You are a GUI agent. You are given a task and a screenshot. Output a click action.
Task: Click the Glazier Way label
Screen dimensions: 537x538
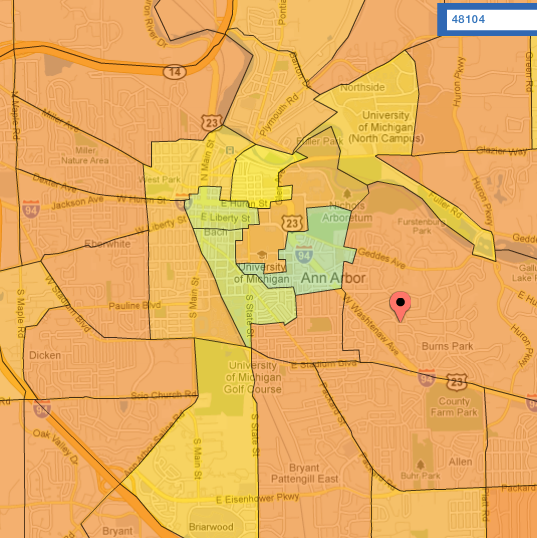point(501,151)
